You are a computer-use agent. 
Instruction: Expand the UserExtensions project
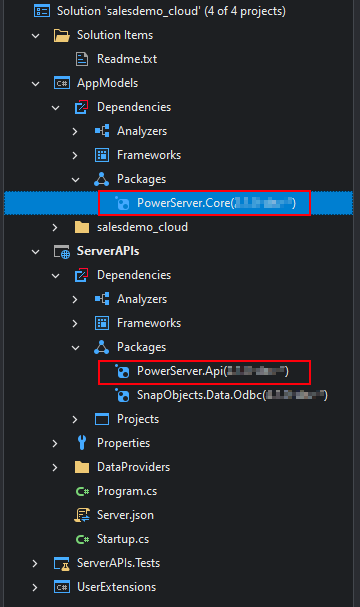point(35,587)
